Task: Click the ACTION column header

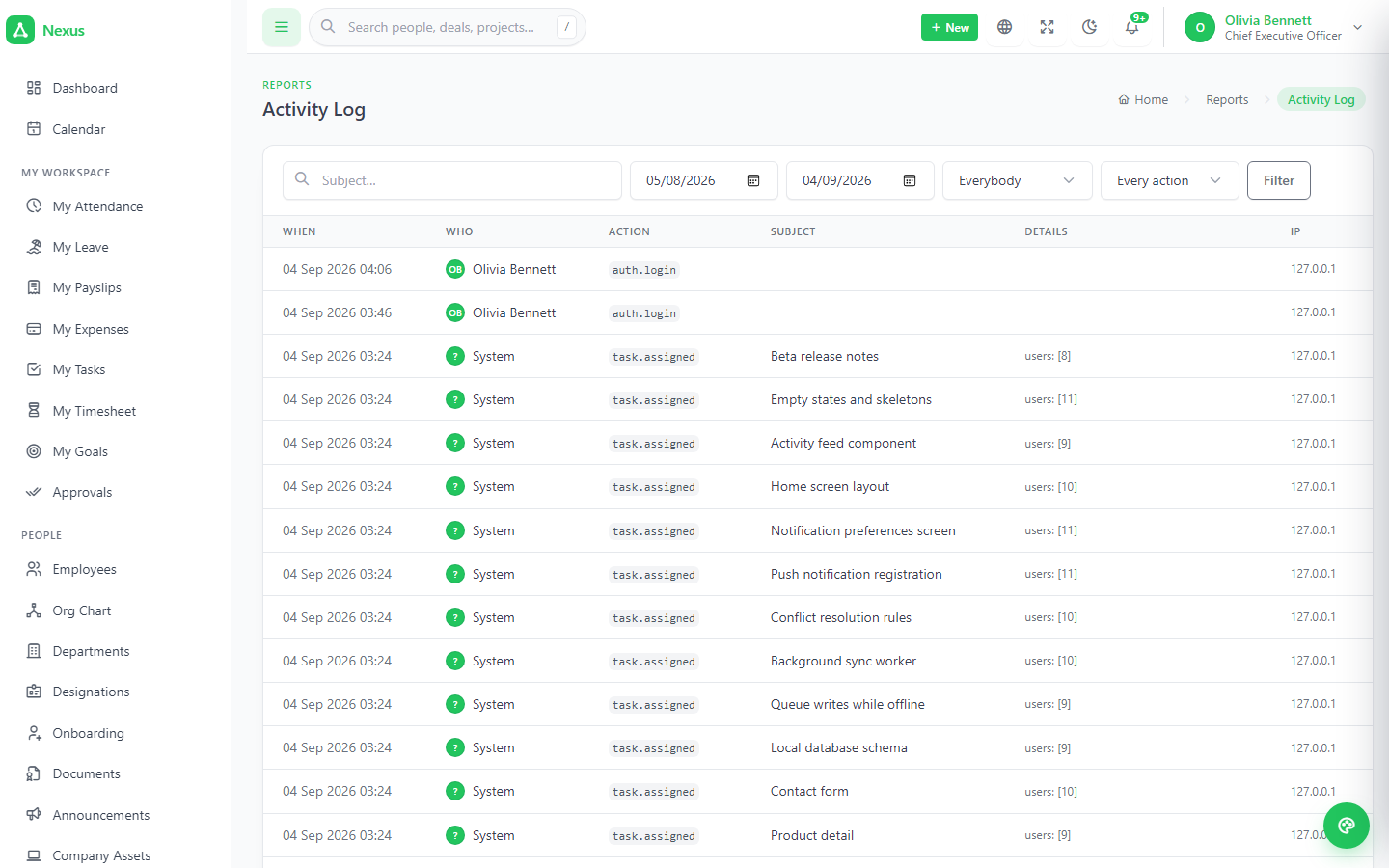Action: (629, 231)
